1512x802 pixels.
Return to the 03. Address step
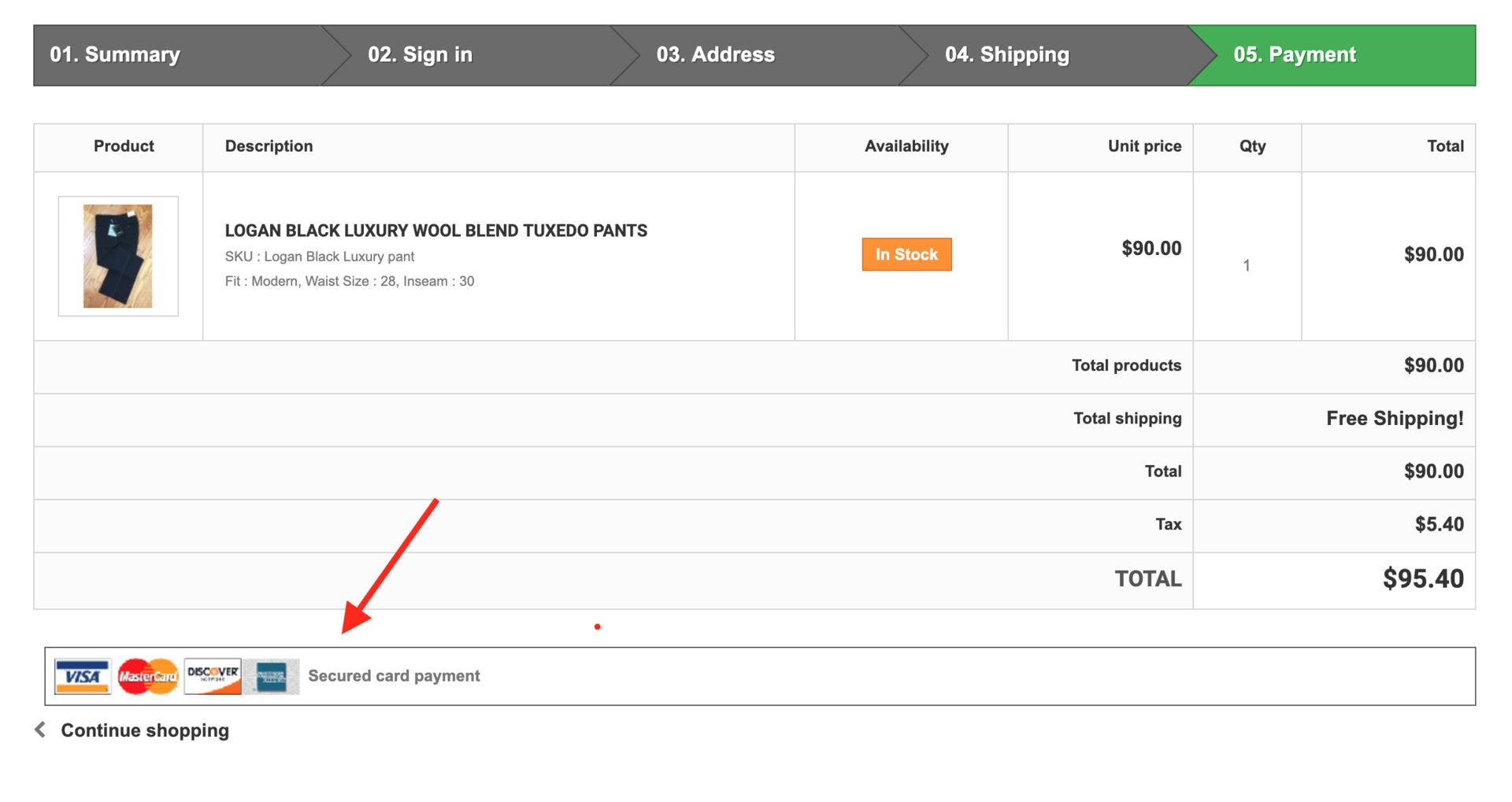pos(715,54)
